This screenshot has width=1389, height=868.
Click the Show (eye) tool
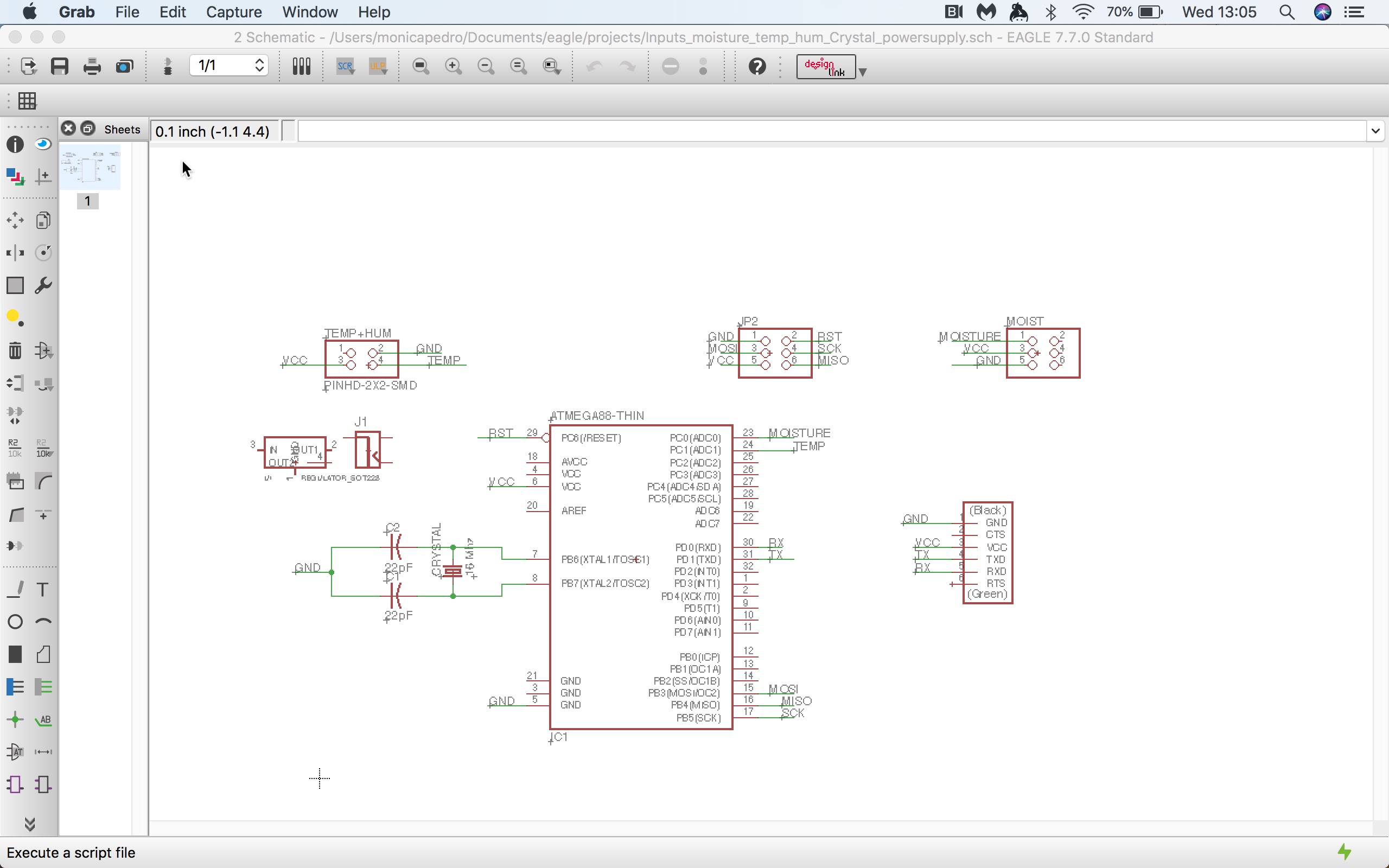pyautogui.click(x=43, y=144)
